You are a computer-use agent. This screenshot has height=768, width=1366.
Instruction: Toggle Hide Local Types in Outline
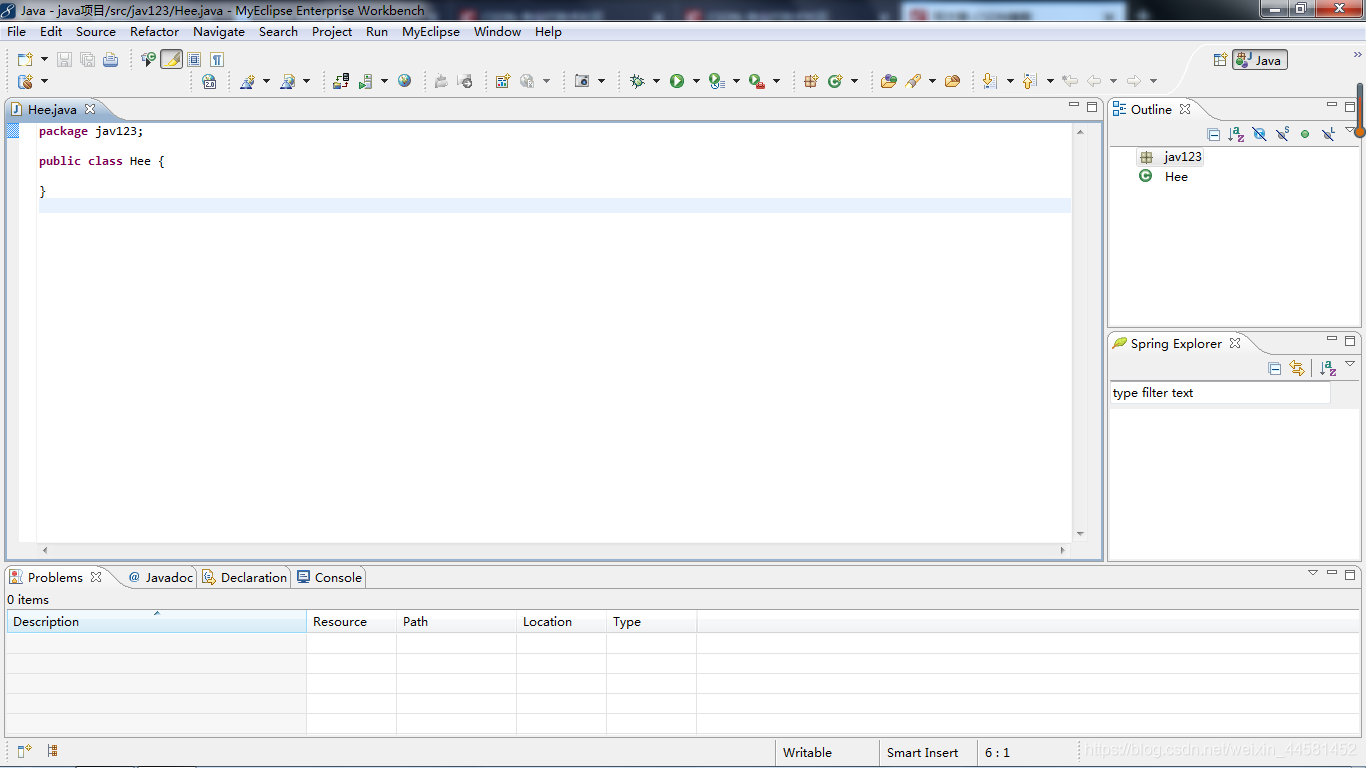point(1328,134)
